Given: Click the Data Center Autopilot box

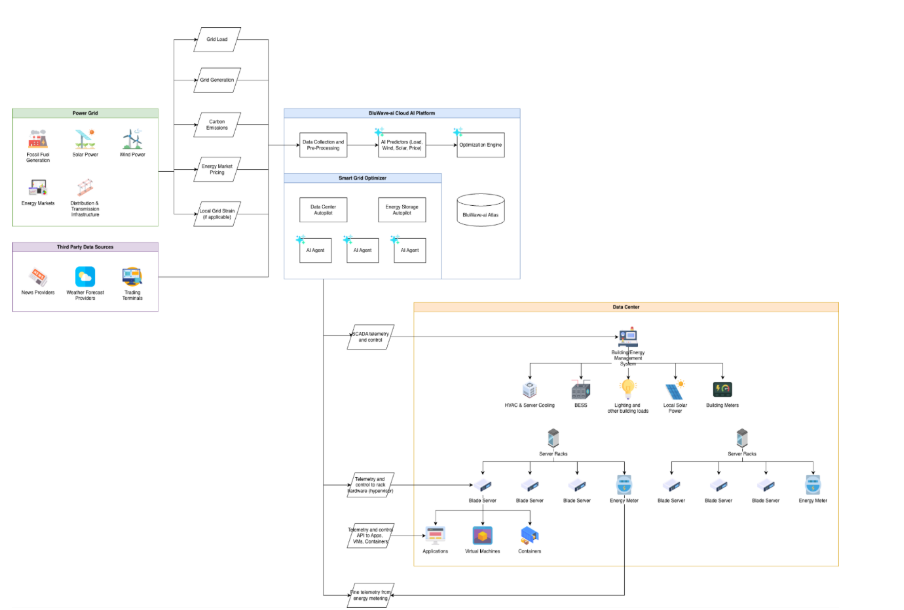Looking at the screenshot, I should (x=322, y=209).
